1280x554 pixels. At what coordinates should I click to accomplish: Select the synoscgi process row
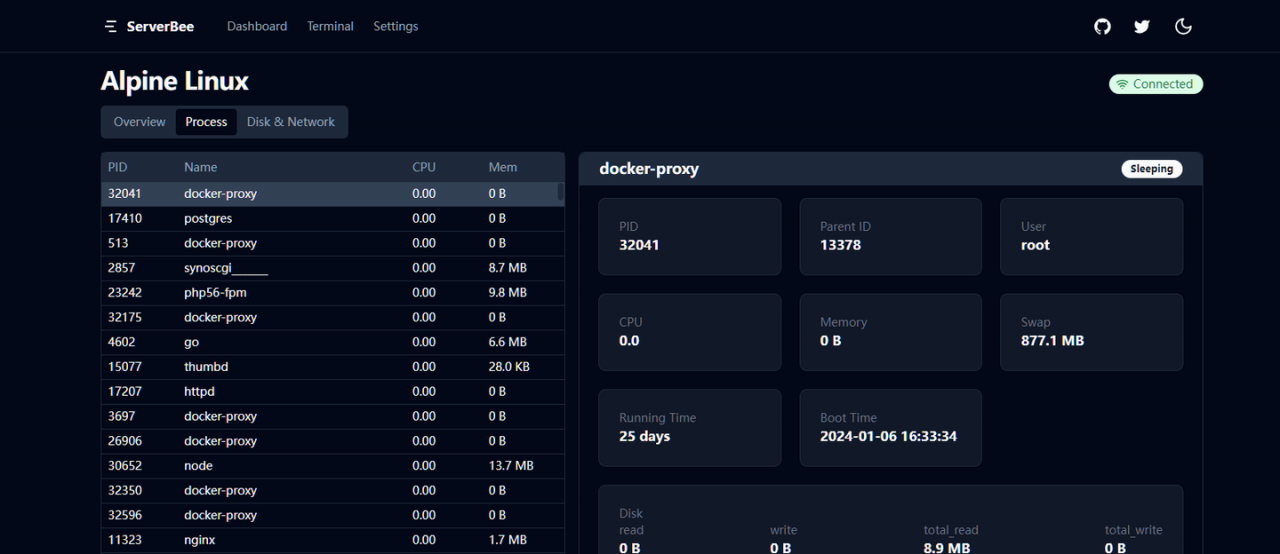[332, 268]
